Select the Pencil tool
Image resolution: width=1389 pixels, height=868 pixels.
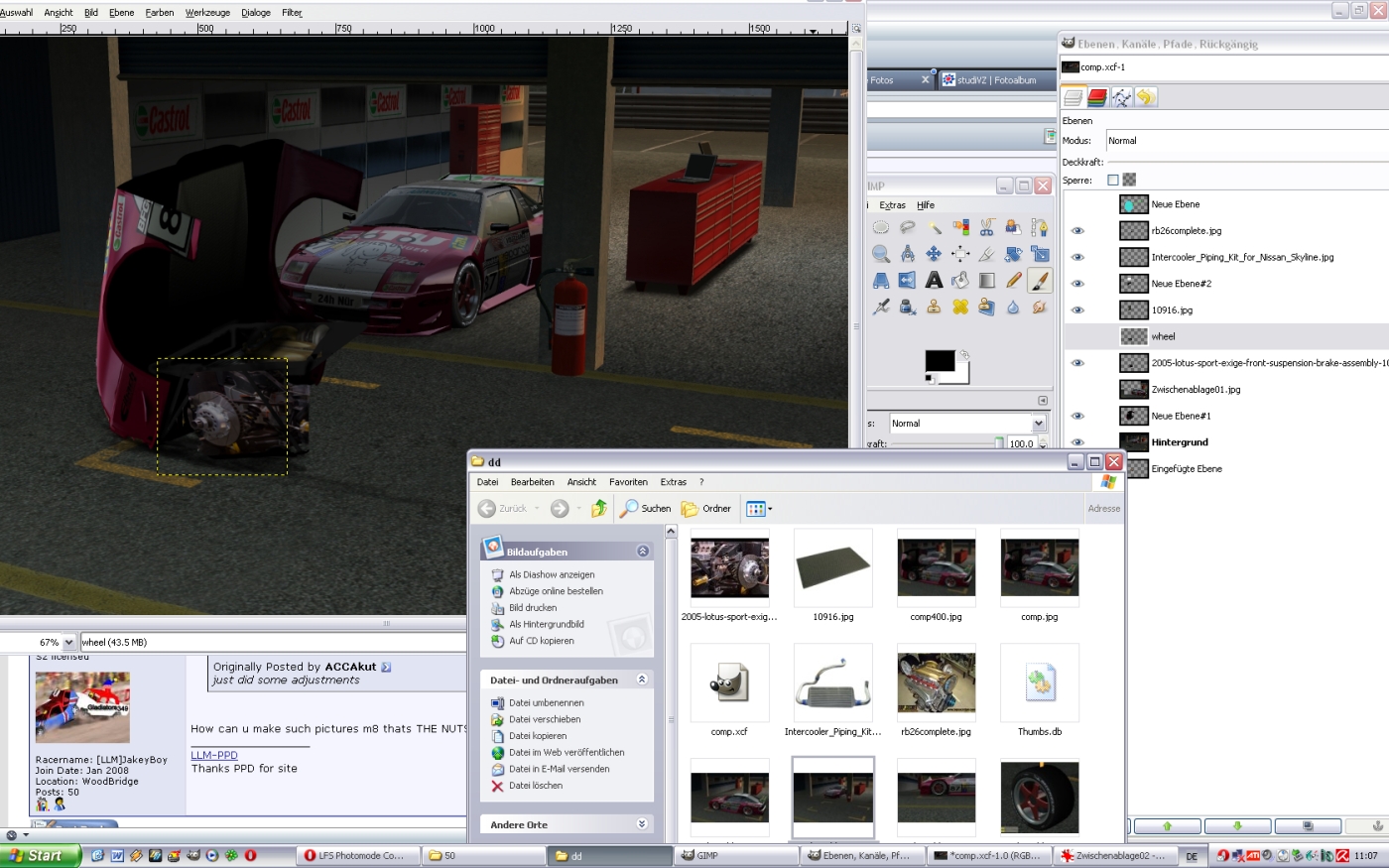tap(1013, 281)
